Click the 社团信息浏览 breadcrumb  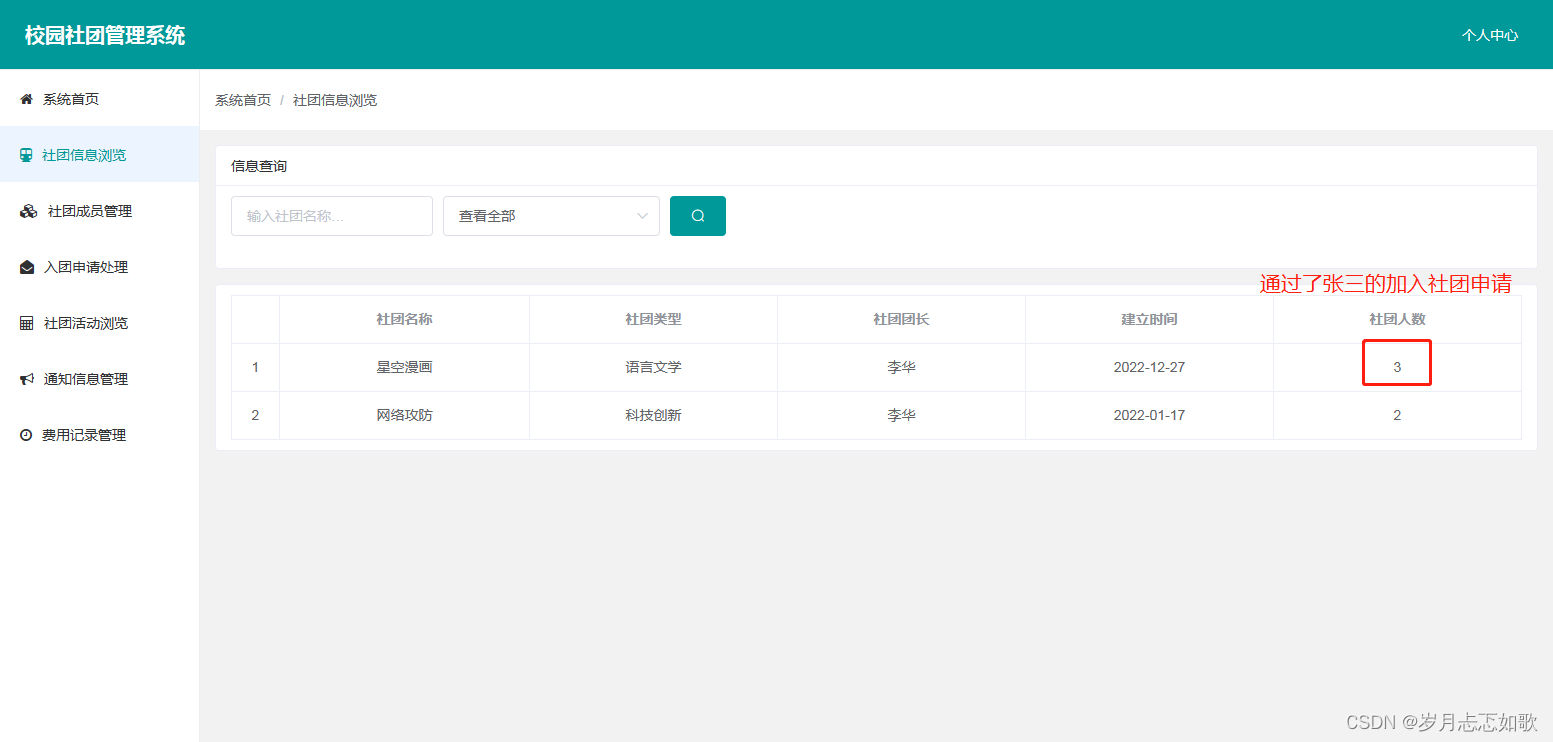point(335,100)
